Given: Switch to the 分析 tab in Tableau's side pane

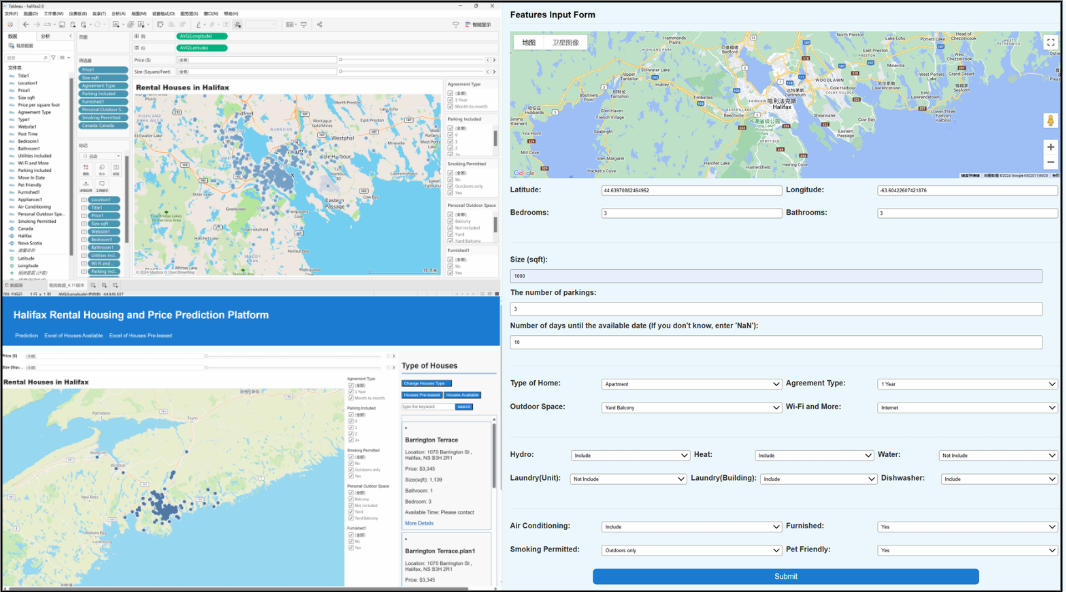Looking at the screenshot, I should click(46, 36).
